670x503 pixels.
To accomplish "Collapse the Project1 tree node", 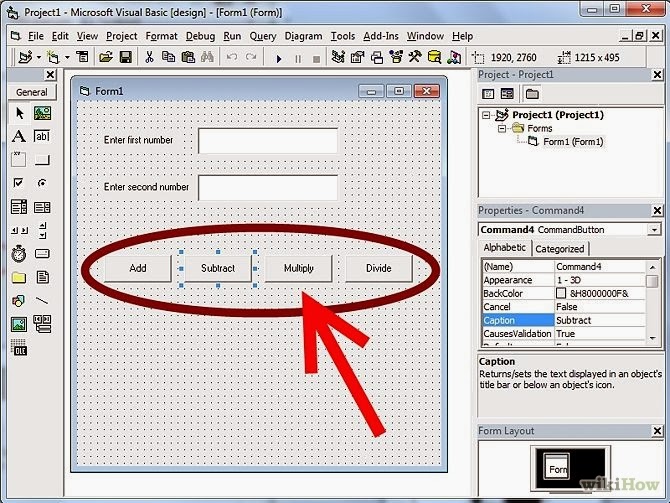I will tap(486, 115).
